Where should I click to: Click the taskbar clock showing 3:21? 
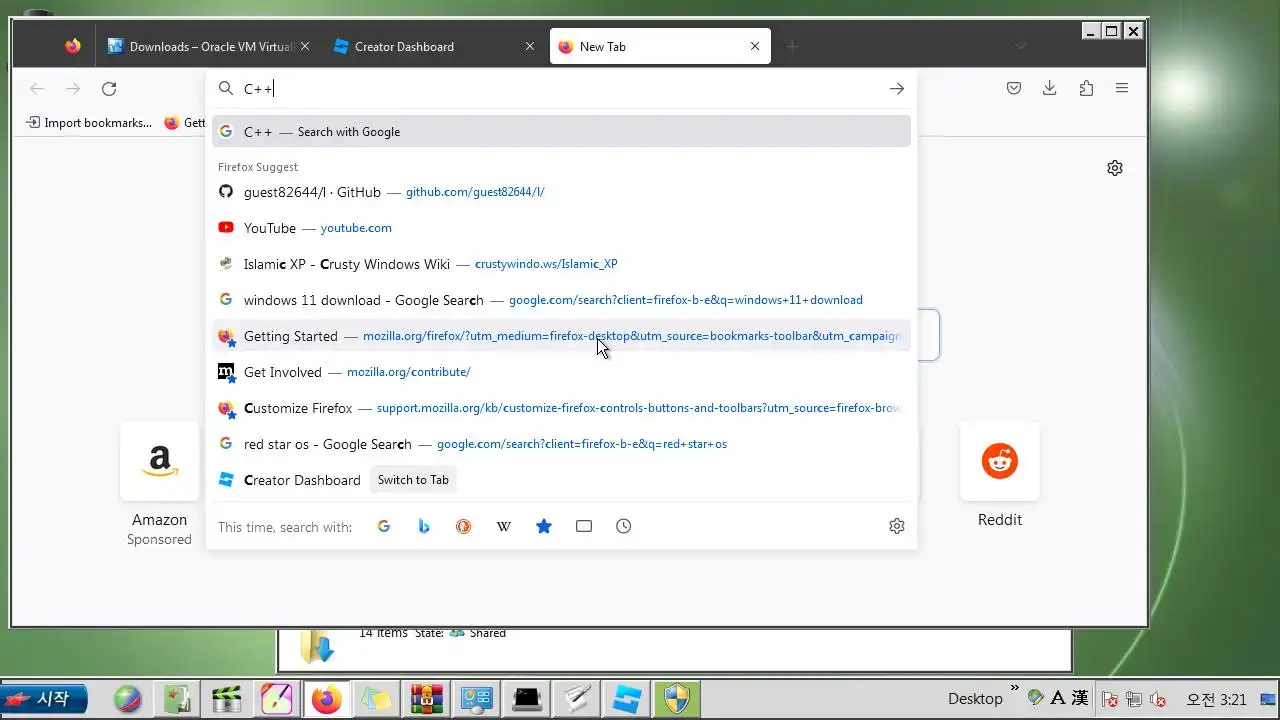[x=1216, y=699]
